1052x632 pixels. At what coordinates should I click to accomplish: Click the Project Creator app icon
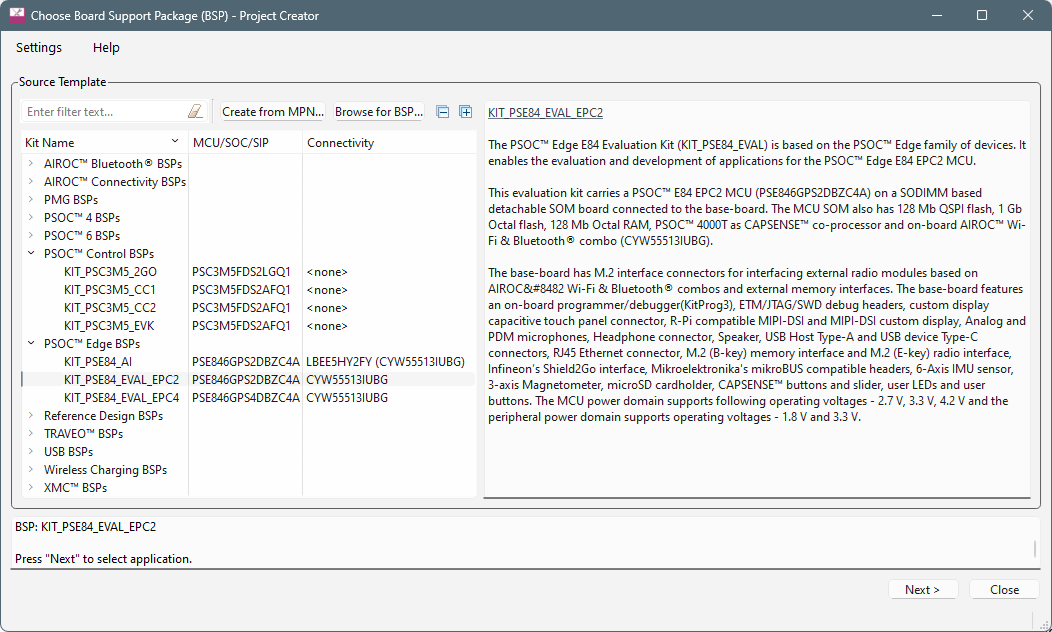16,16
